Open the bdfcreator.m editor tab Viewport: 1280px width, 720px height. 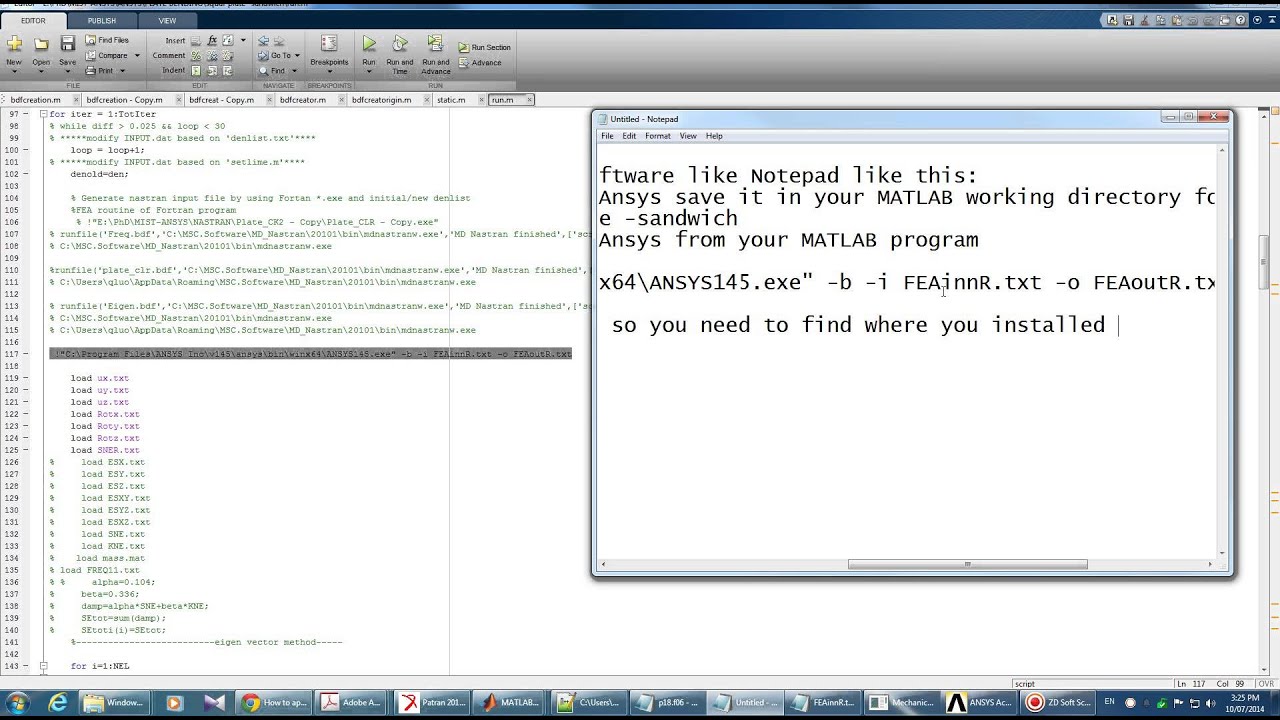coord(303,100)
